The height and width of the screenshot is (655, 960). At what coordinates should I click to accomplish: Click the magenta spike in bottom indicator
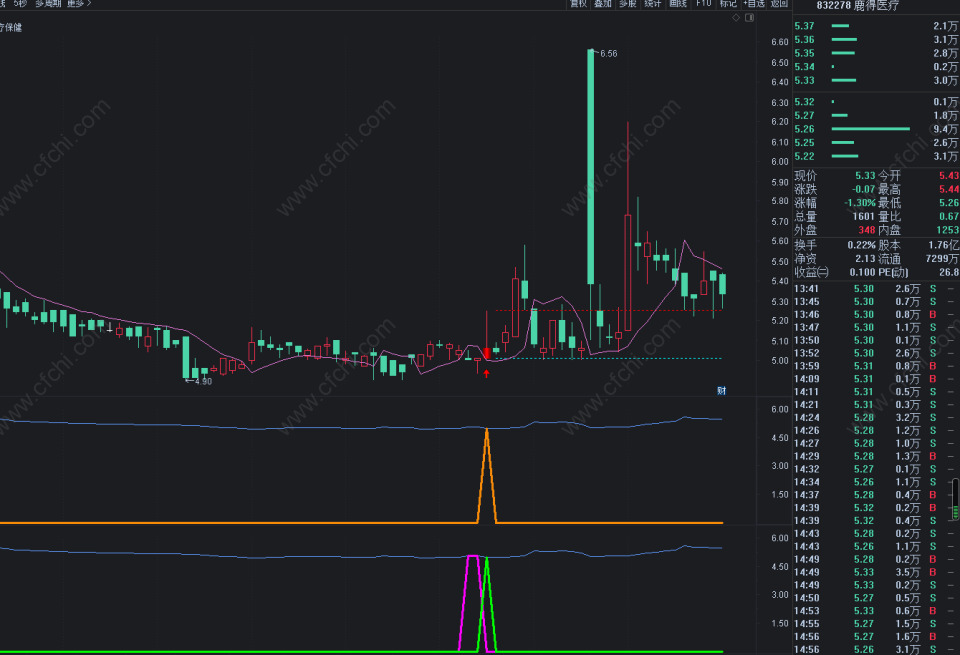(x=472, y=603)
